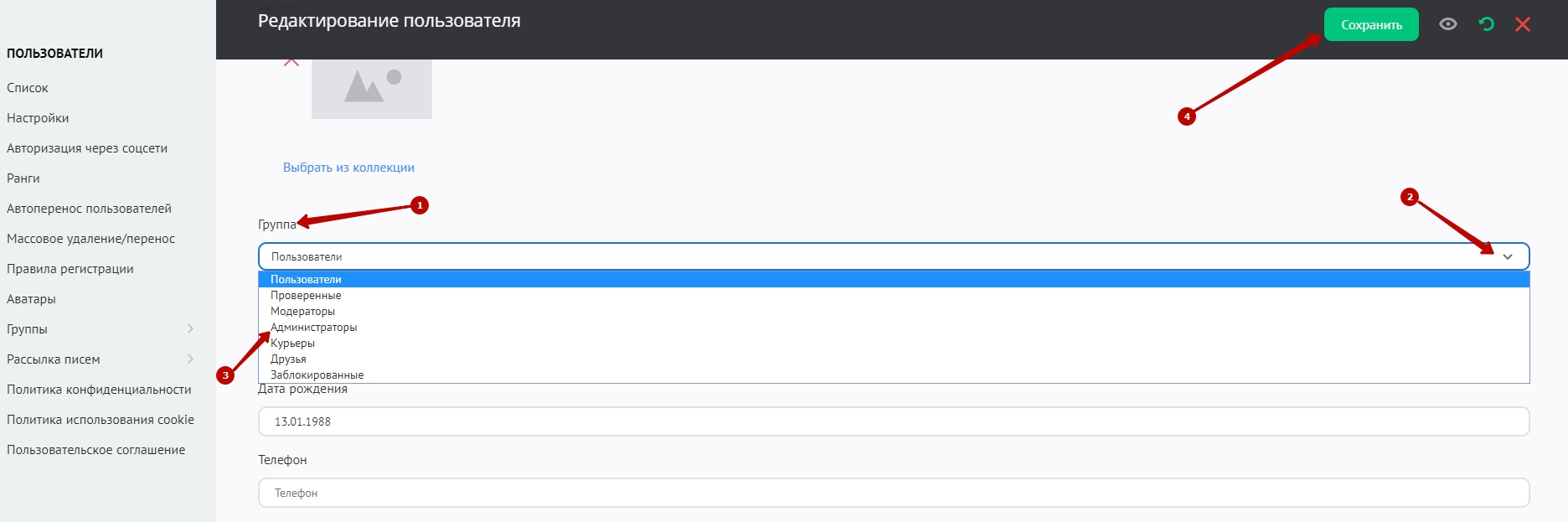Image resolution: width=1568 pixels, height=522 pixels.
Task: Click the Дата рождения date field
Action: coord(894,421)
